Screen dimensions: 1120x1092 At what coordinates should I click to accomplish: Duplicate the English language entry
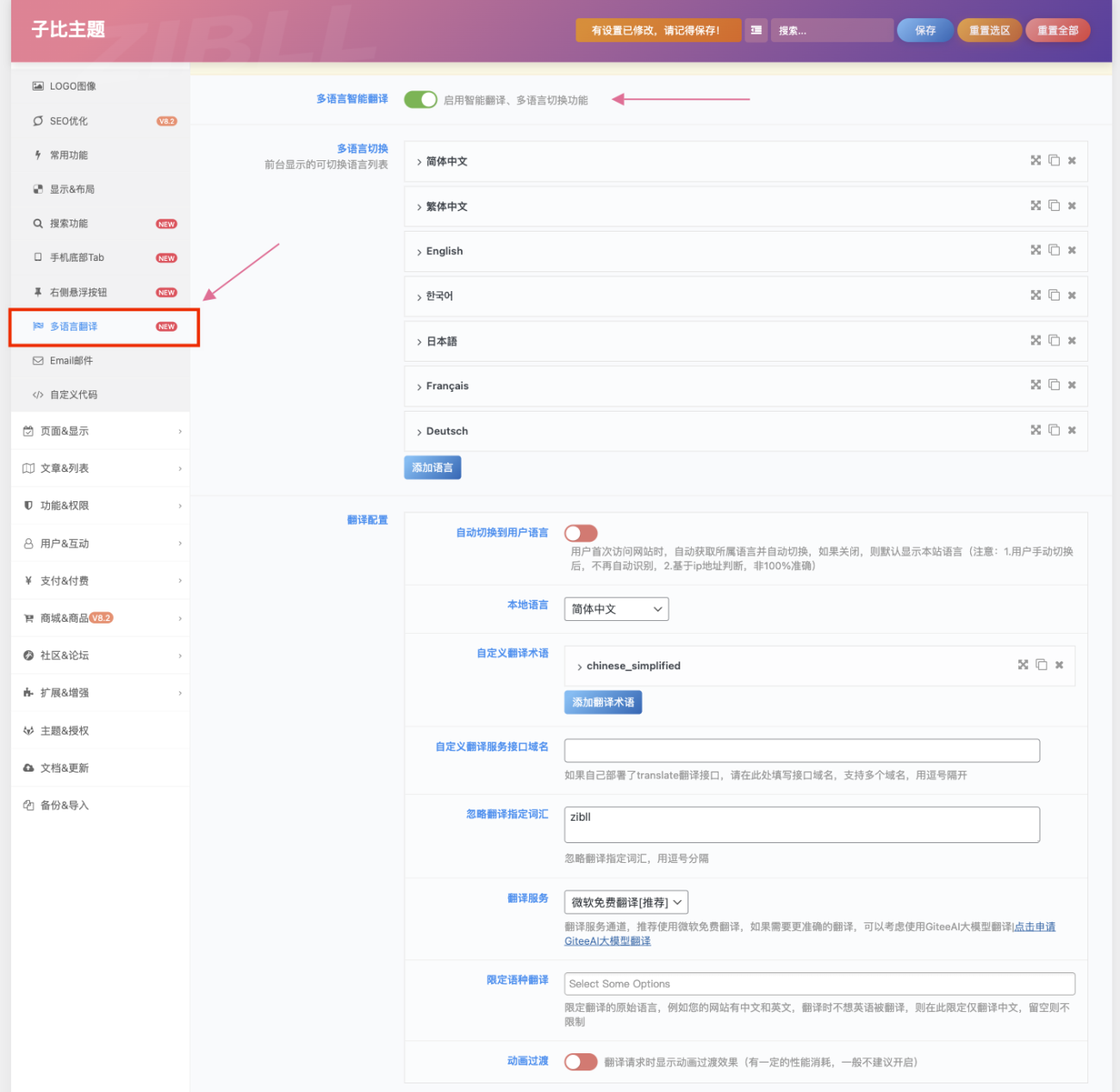(1055, 251)
